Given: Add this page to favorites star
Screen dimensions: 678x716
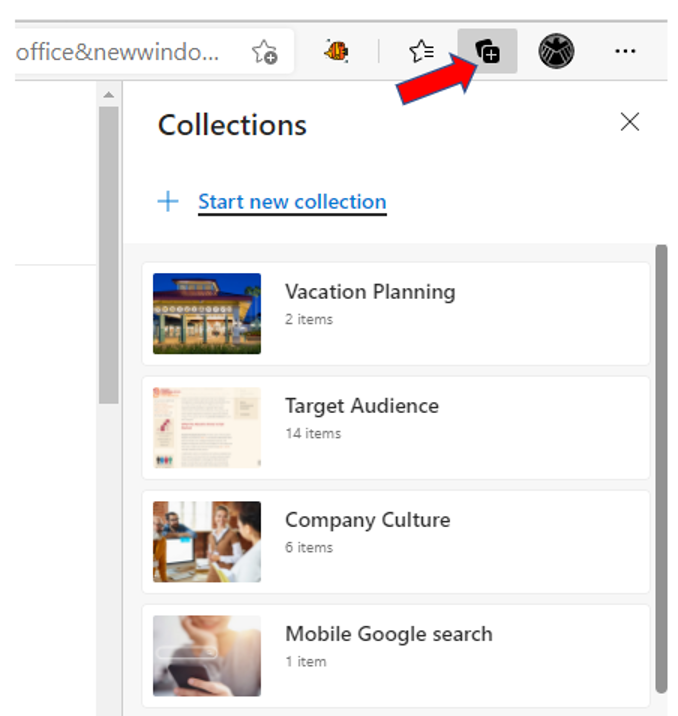Looking at the screenshot, I should [x=264, y=52].
